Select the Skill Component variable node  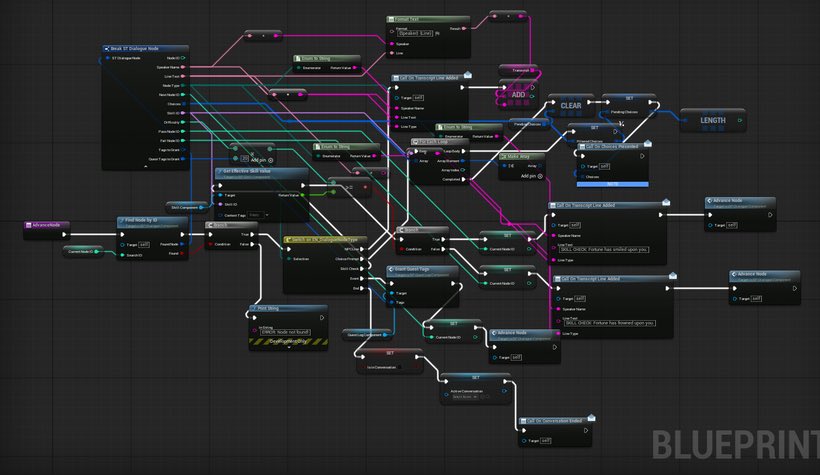coord(187,207)
